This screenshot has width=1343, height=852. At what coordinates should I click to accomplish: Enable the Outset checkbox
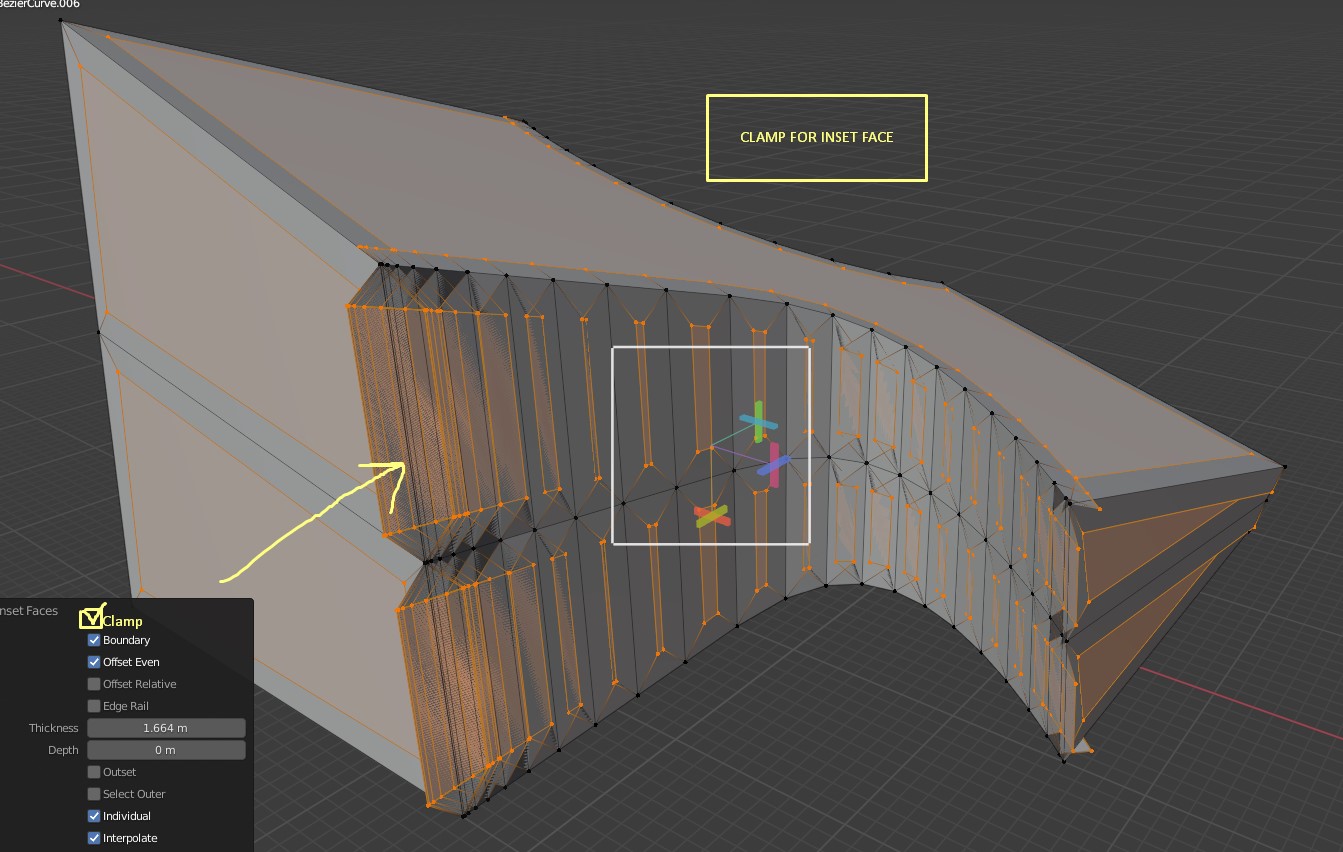pos(94,772)
